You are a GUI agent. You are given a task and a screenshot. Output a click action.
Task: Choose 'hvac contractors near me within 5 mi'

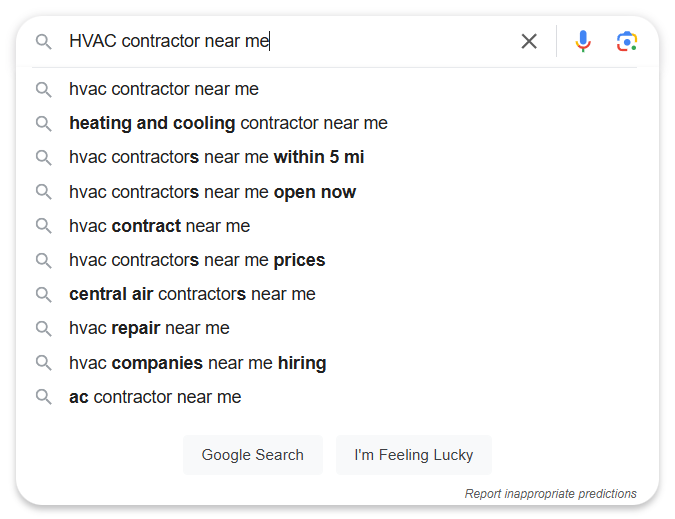(337, 158)
